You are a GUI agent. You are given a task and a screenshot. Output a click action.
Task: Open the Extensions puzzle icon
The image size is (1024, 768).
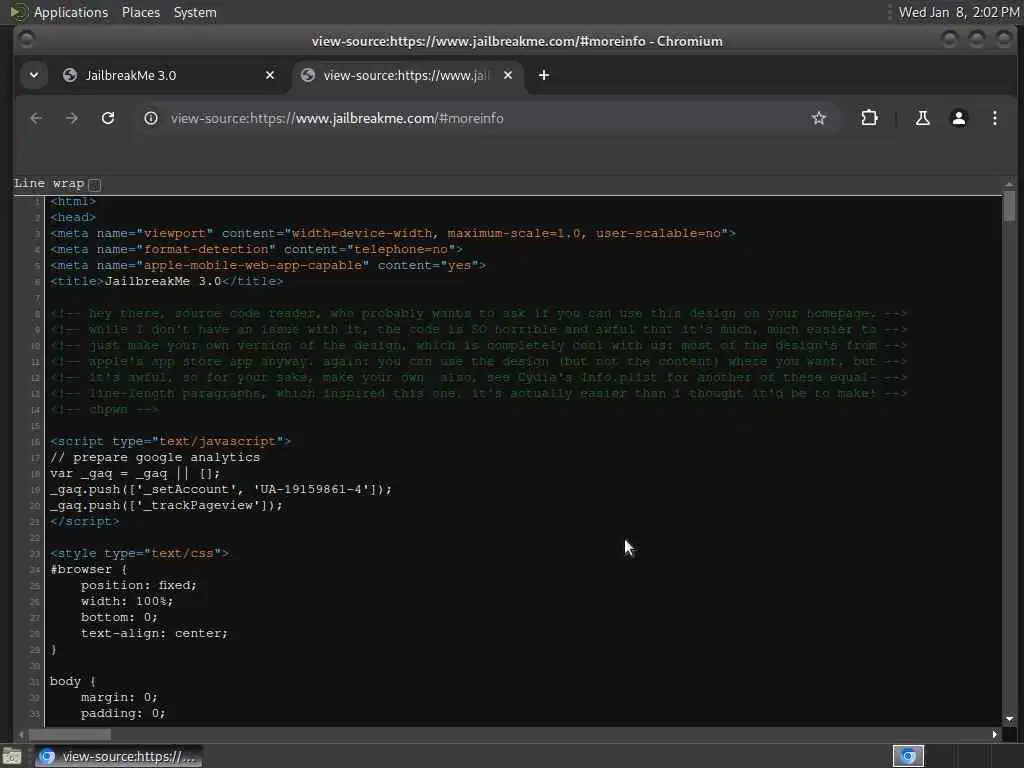869,118
